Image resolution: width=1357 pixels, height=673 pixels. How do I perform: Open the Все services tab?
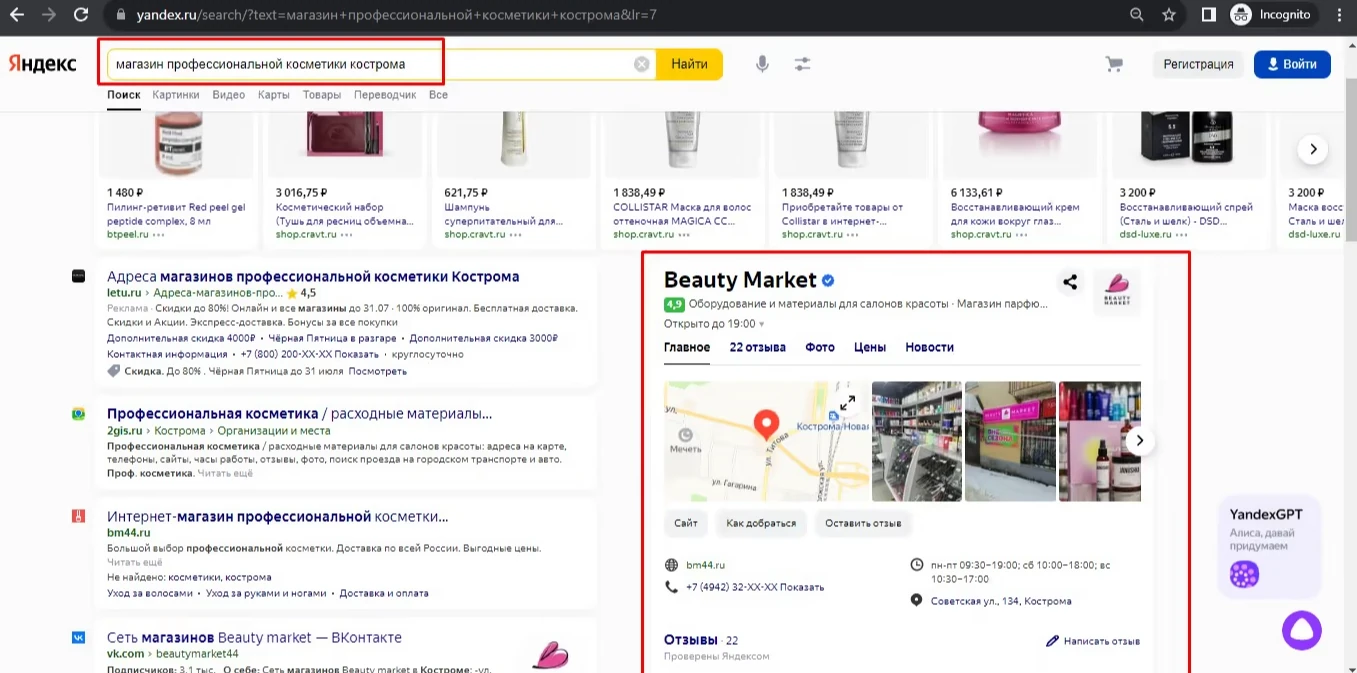pos(438,95)
